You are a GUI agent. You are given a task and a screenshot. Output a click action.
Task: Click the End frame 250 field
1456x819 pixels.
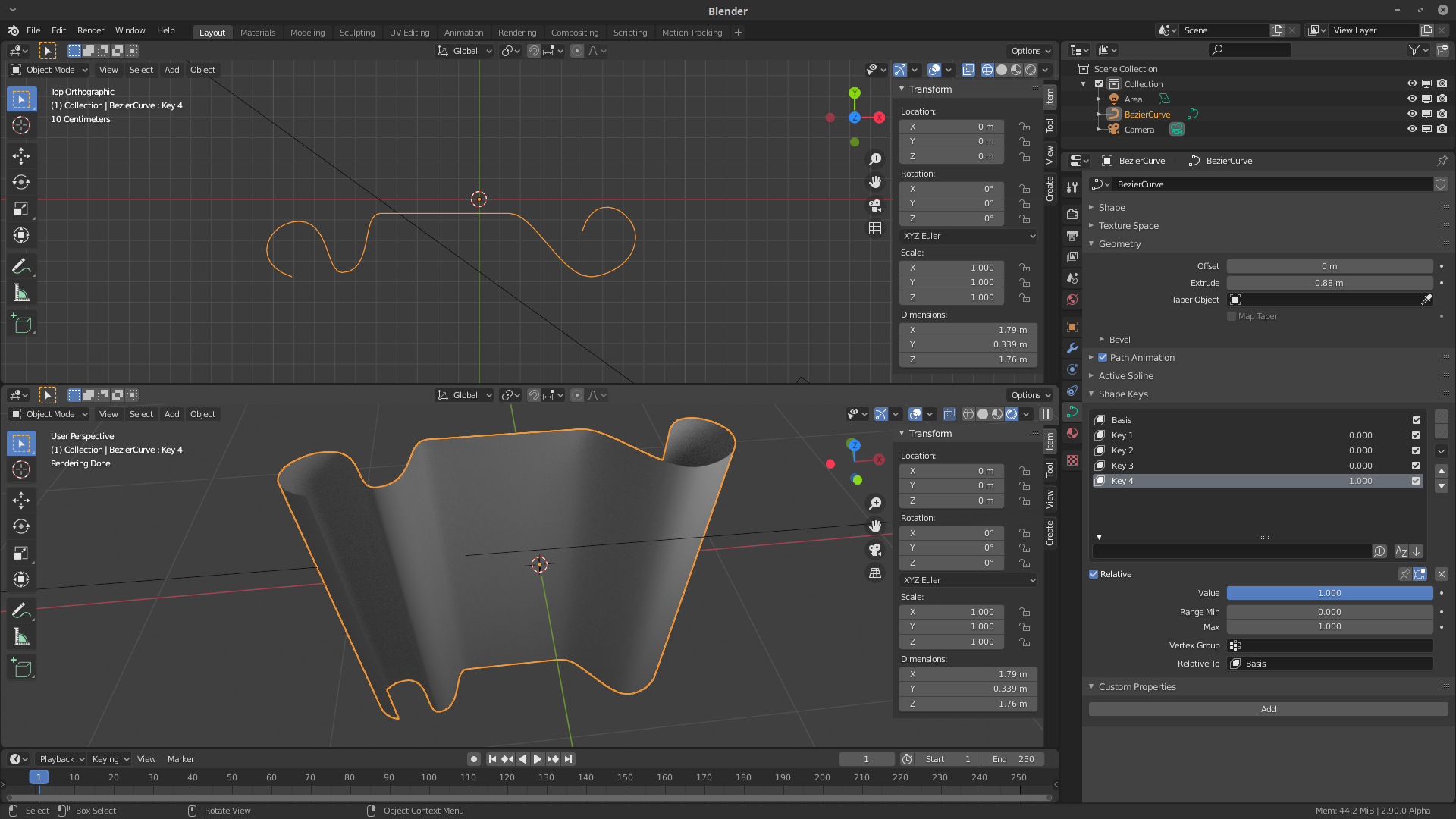(1013, 759)
